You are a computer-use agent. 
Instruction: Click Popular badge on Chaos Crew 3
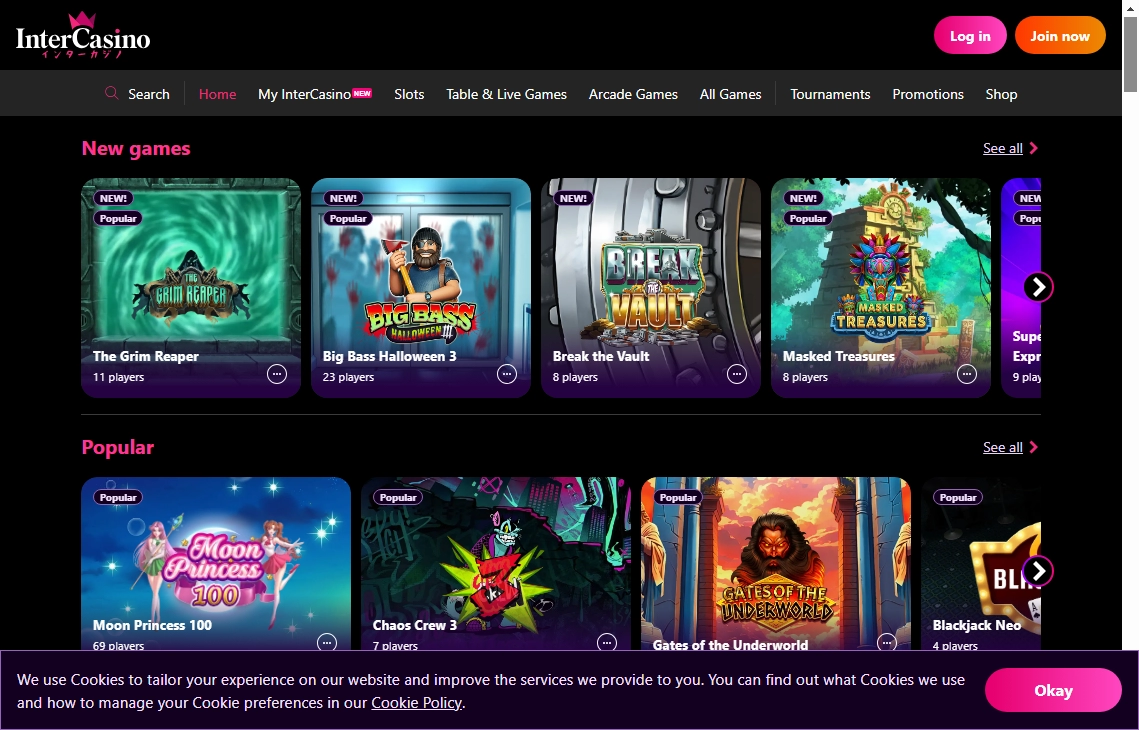pos(398,498)
